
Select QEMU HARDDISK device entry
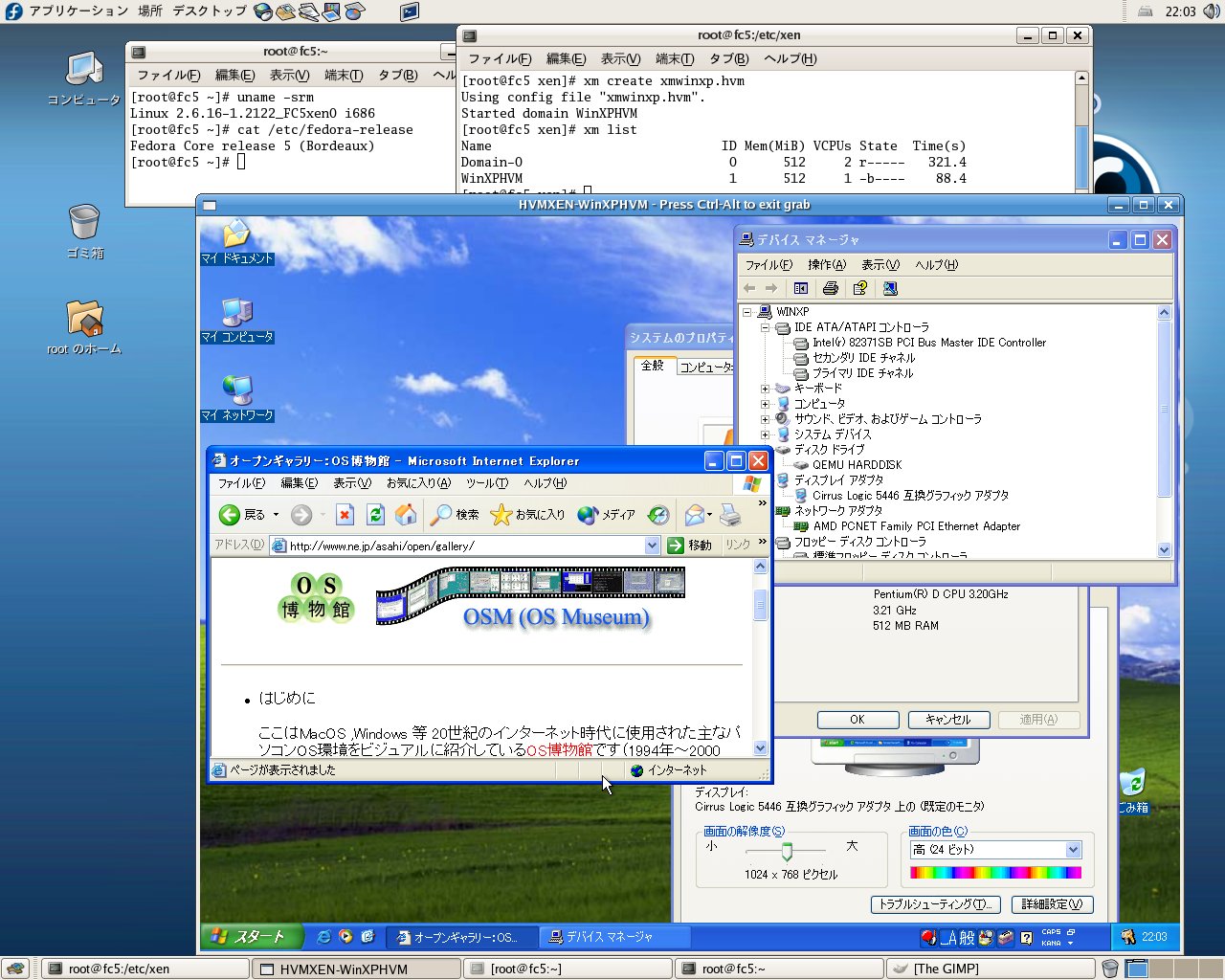click(857, 465)
